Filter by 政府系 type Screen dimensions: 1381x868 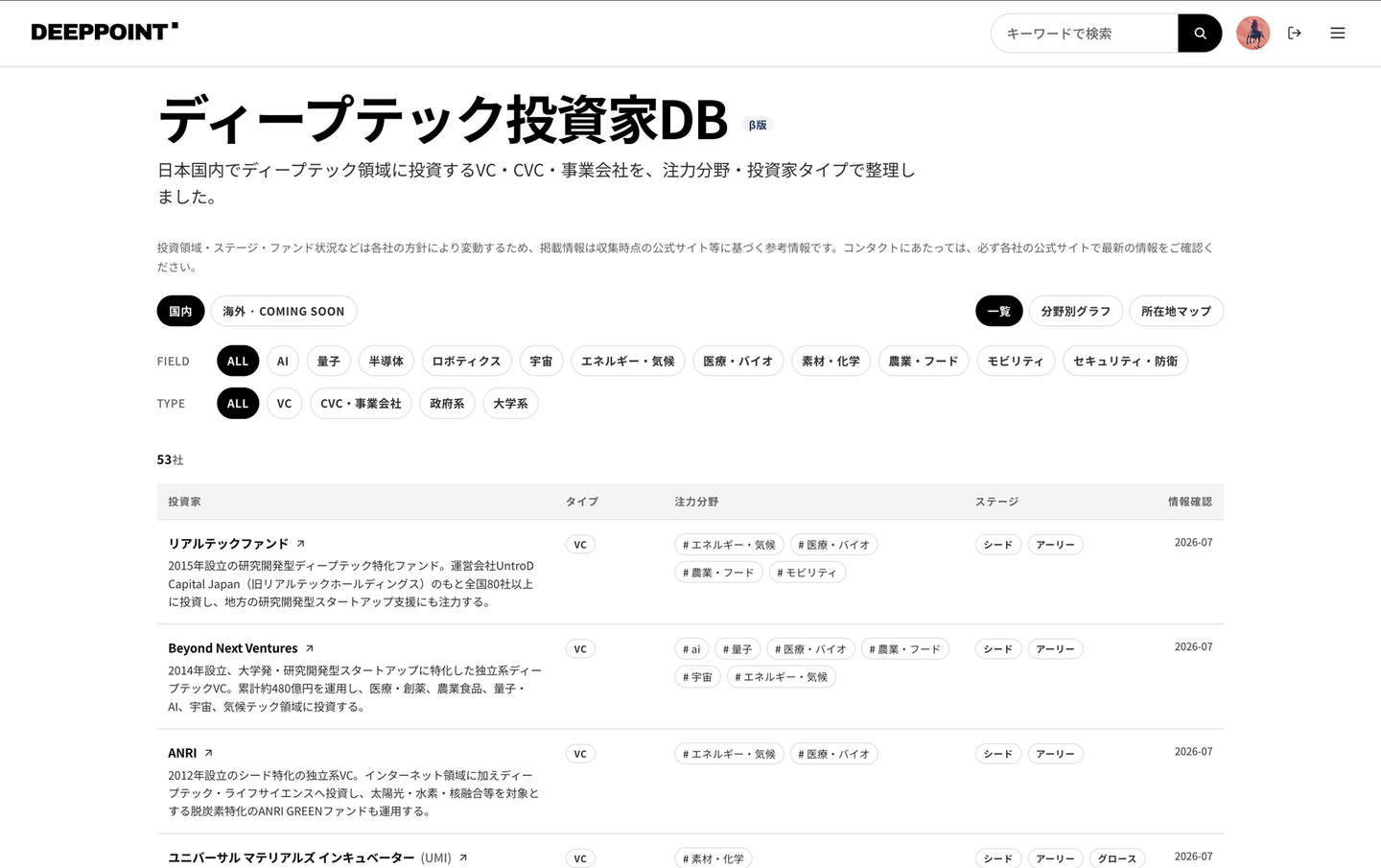click(447, 403)
